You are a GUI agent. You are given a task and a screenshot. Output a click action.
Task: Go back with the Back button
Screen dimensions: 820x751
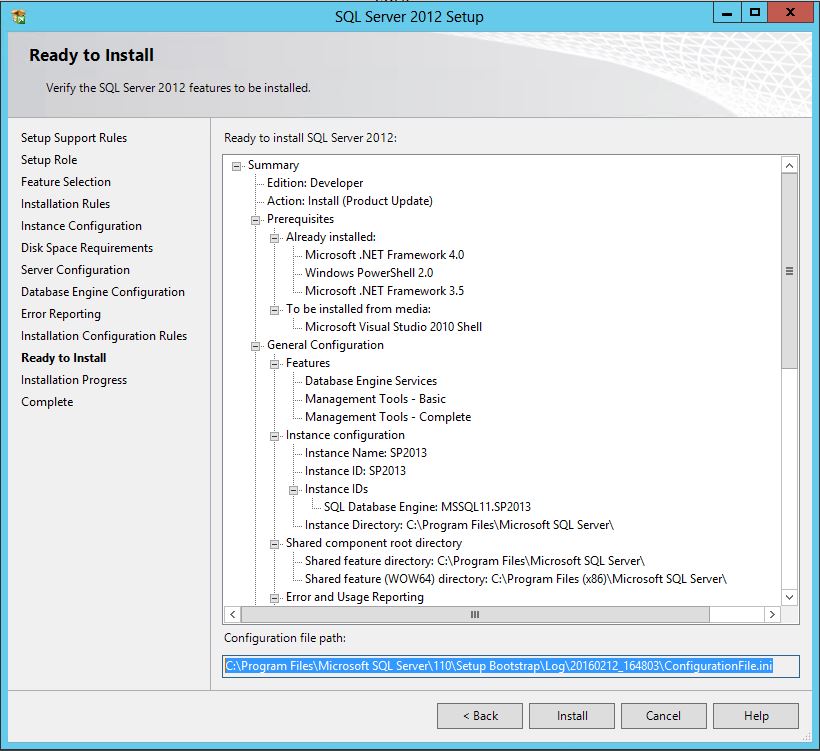coord(480,716)
